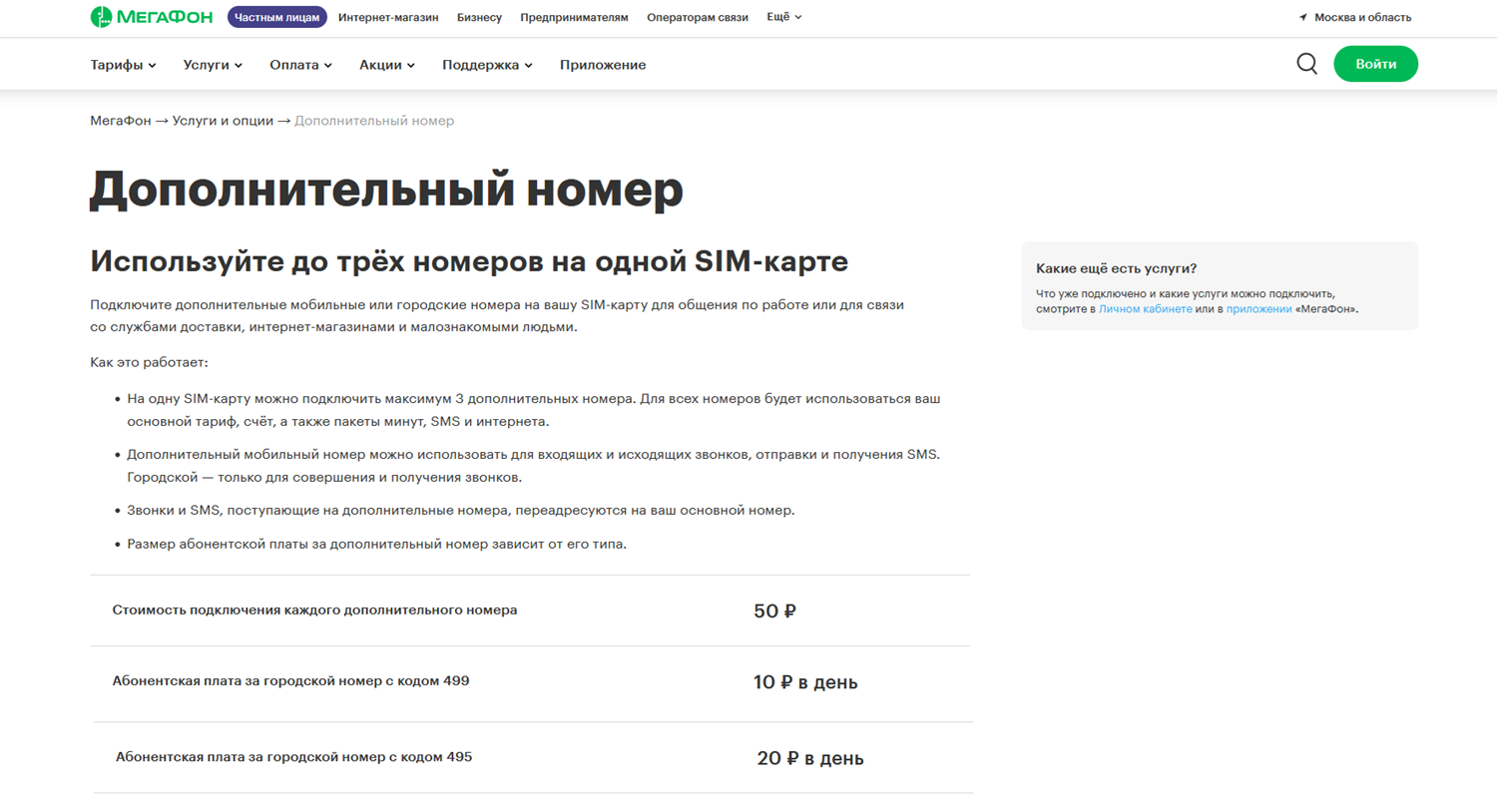Expand the Ещё dropdown
1497x812 pixels.
[783, 17]
